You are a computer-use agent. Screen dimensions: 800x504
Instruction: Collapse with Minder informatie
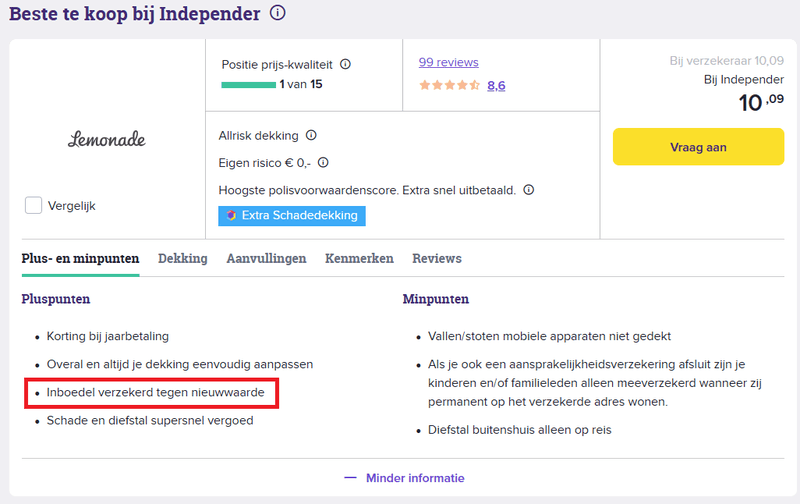tap(404, 478)
